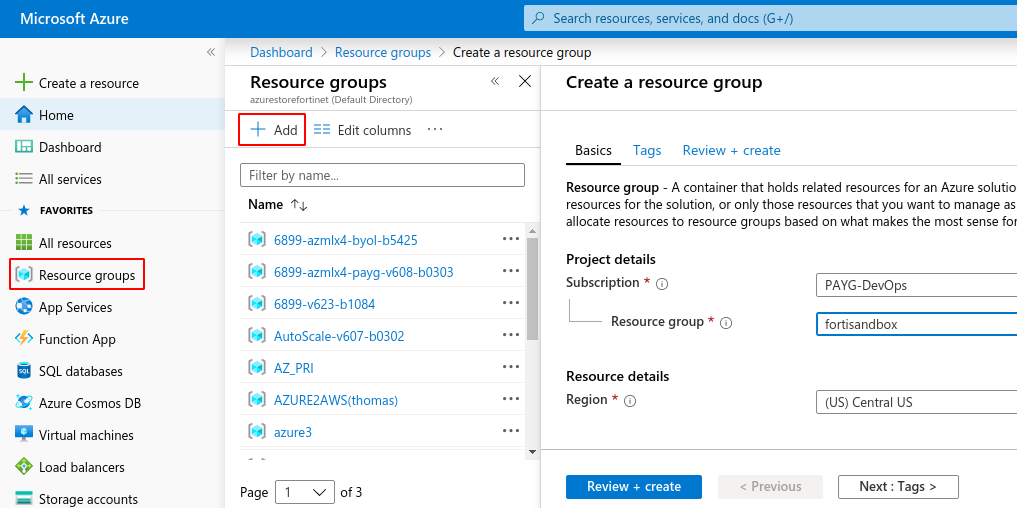
Task: Open resource group AutoScale-v607-b0302
Action: [x=339, y=336]
